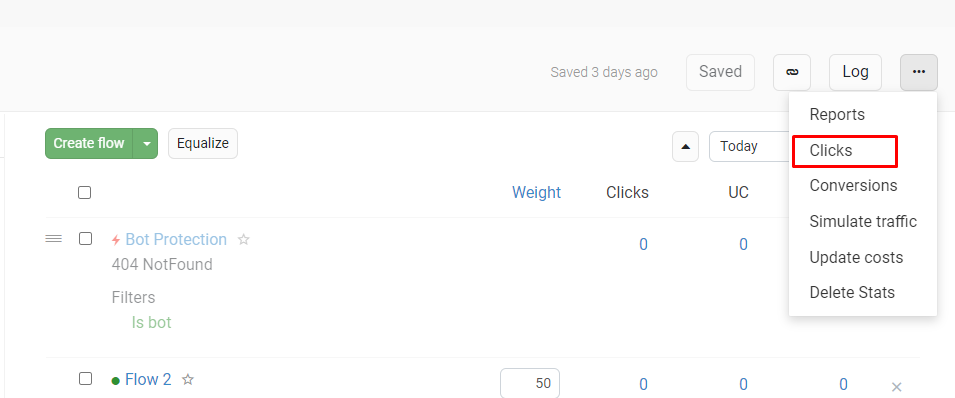Check the Bot Protection row checkbox
Image resolution: width=955 pixels, height=398 pixels.
pyautogui.click(x=85, y=239)
